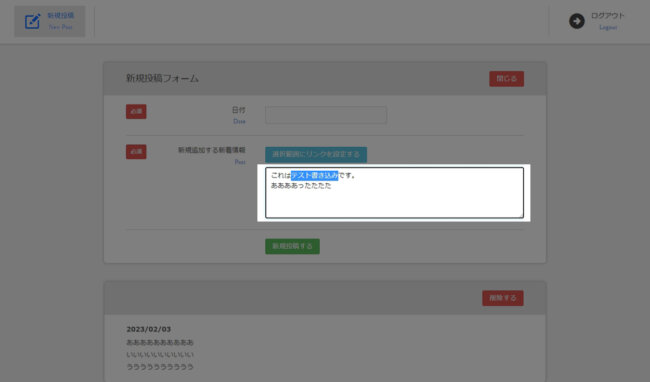Click the New Post pencil icon

pos(32,21)
